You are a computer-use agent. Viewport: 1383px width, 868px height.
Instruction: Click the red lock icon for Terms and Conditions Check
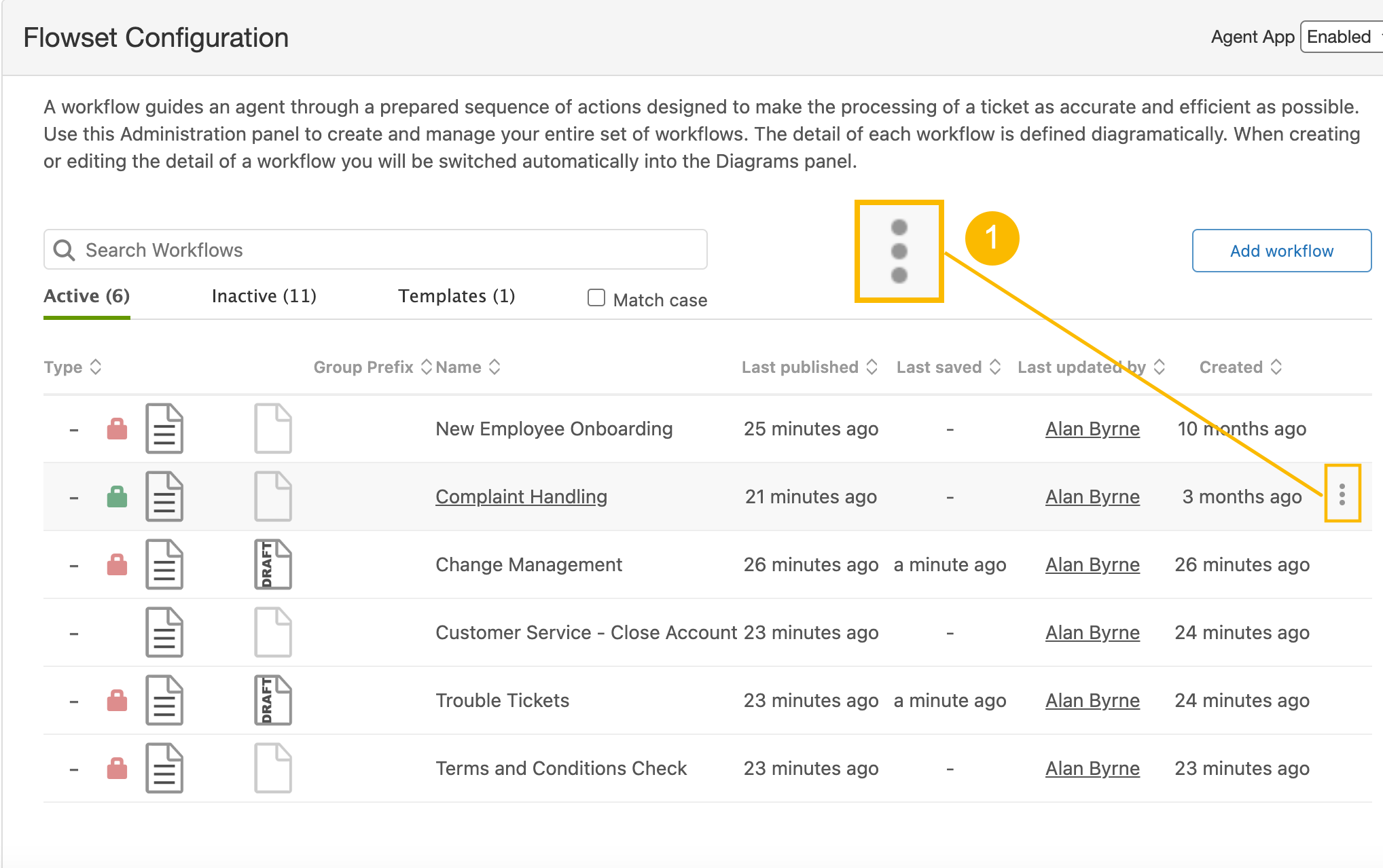(118, 769)
